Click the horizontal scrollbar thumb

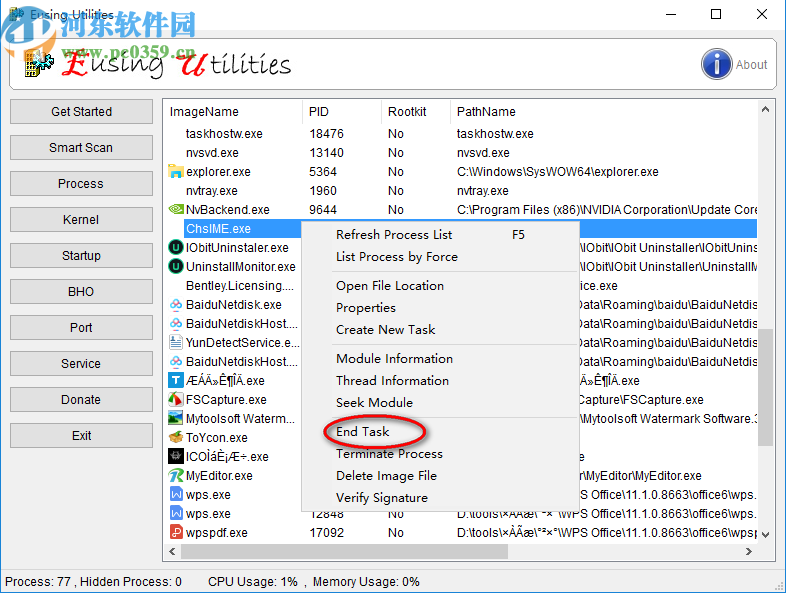[x=344, y=551]
